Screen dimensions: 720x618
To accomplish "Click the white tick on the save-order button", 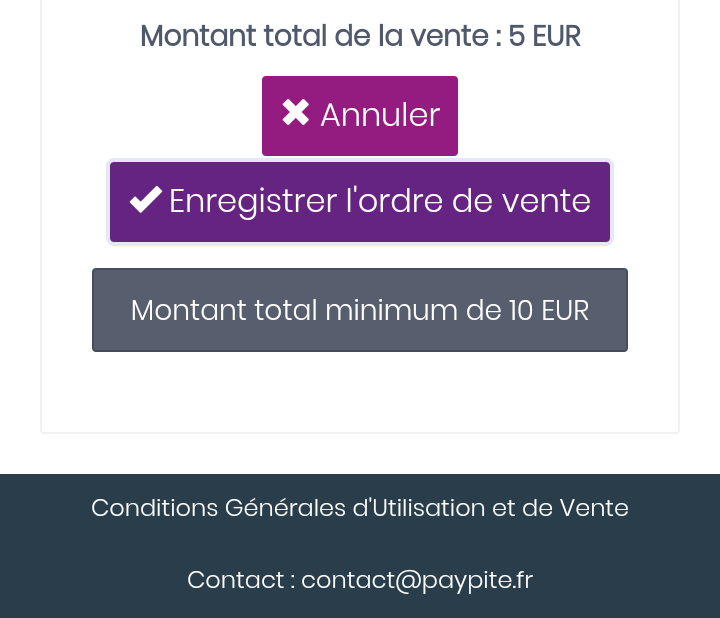I will click(x=146, y=200).
